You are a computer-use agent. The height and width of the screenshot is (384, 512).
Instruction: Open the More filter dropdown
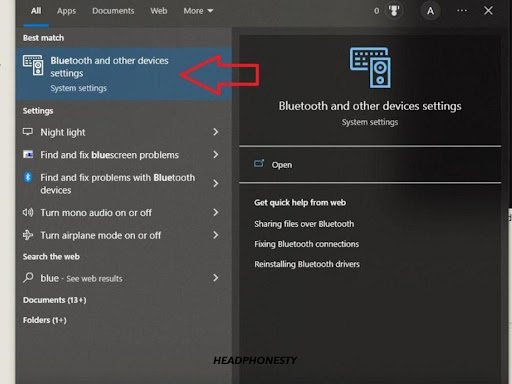[x=198, y=11]
